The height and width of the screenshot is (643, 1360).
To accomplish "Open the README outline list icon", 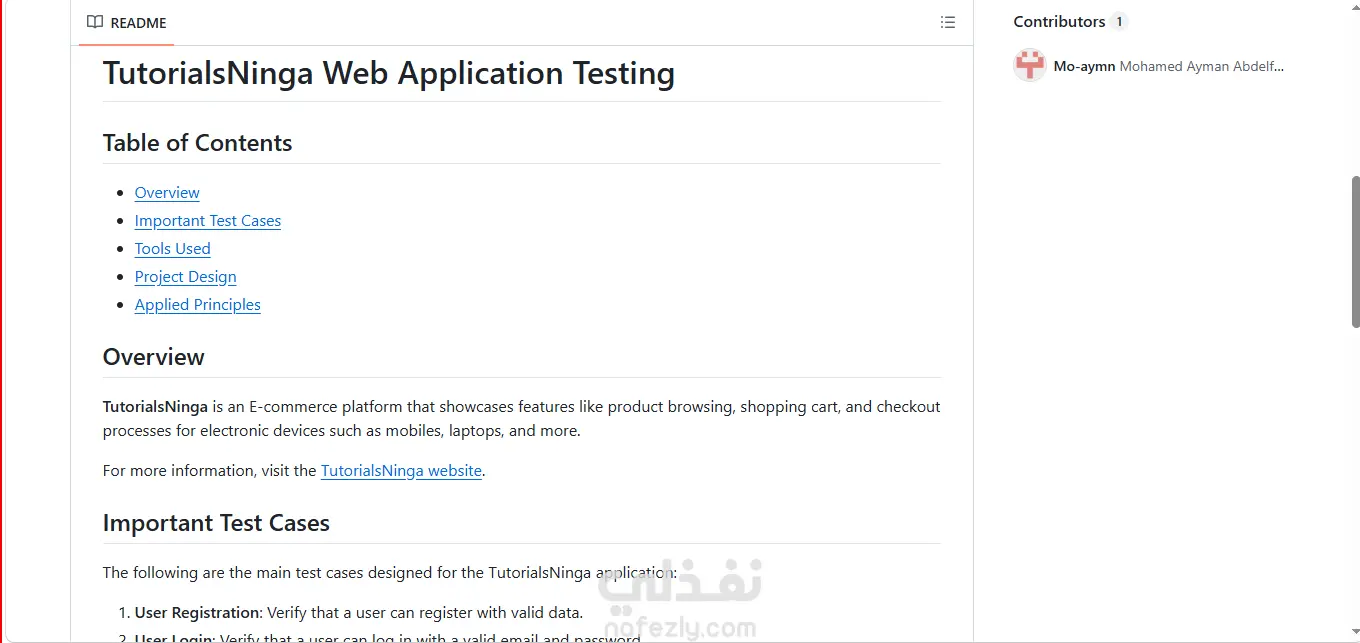I will pos(948,22).
